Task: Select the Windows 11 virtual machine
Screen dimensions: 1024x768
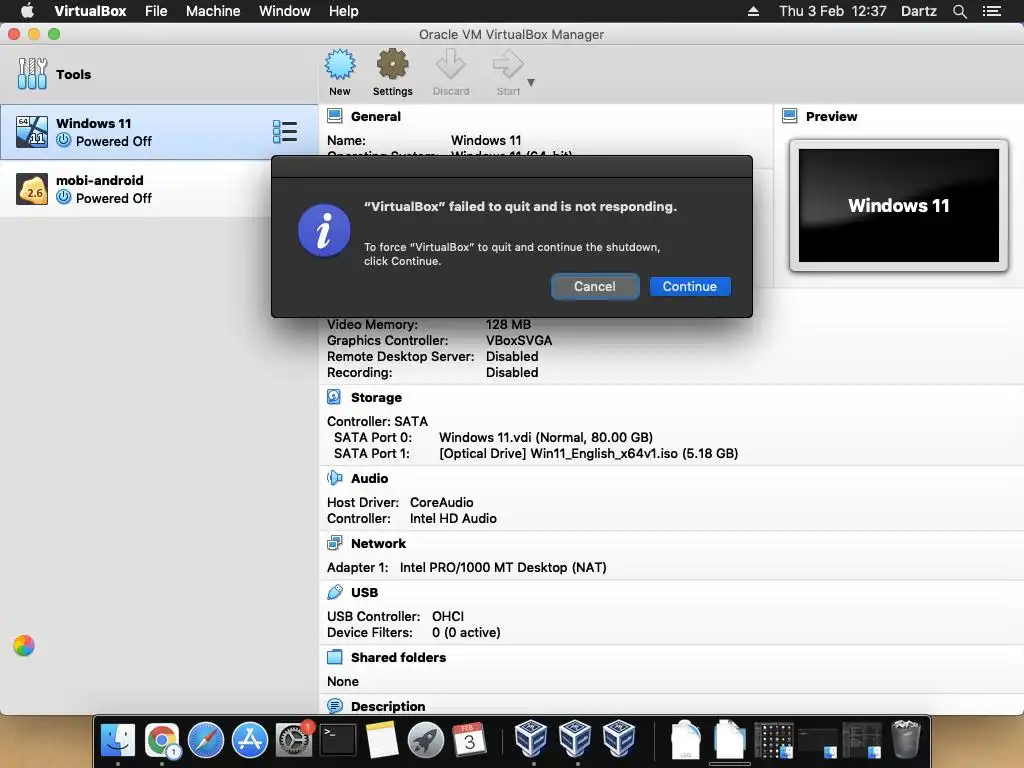Action: point(159,131)
